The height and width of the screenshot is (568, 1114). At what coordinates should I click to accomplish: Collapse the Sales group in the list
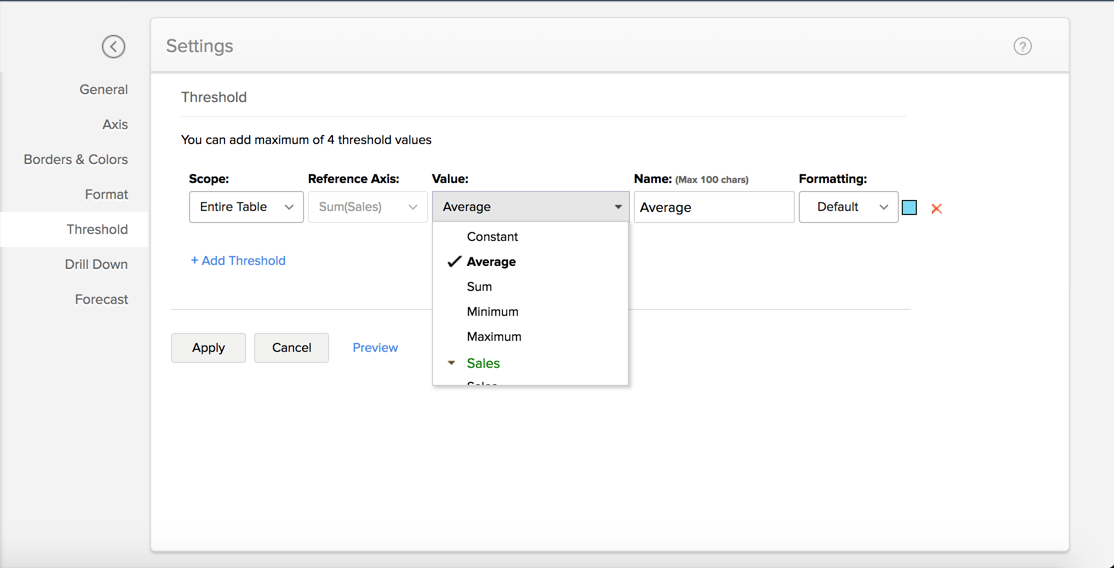pyautogui.click(x=453, y=363)
